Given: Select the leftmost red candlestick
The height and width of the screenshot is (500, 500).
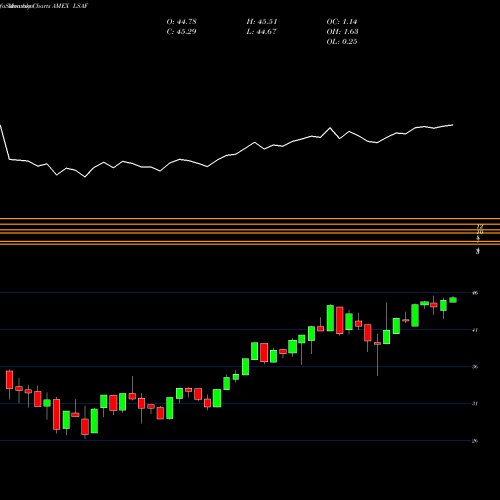Looking at the screenshot, I should [x=9, y=380].
